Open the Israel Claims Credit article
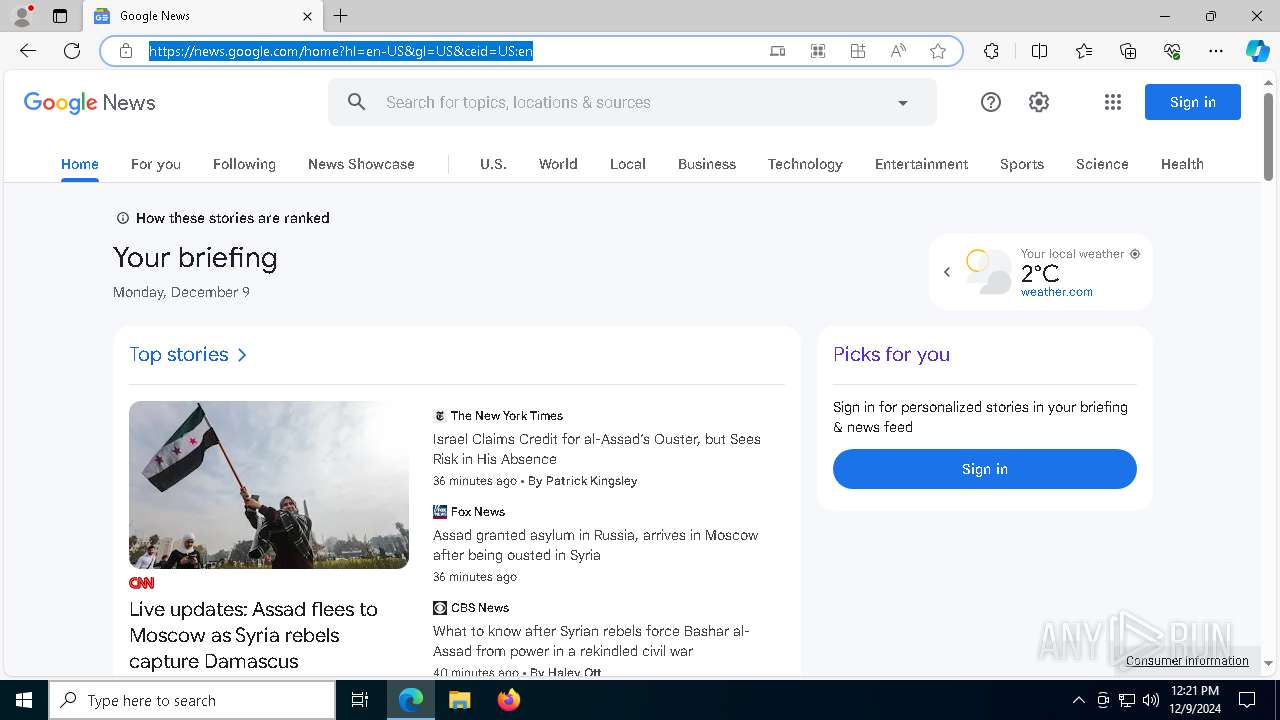The width and height of the screenshot is (1280, 720). click(597, 449)
